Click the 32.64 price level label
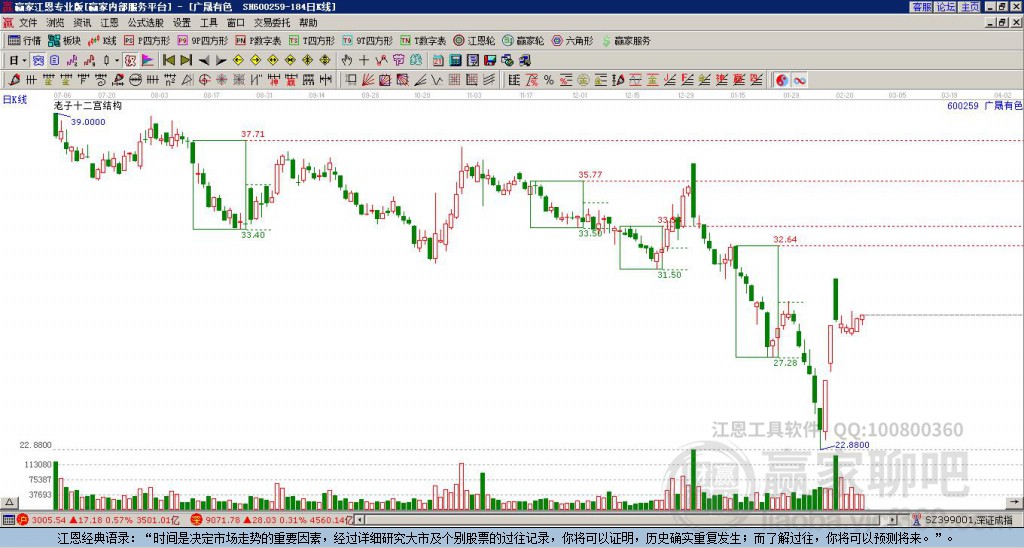 coord(785,239)
